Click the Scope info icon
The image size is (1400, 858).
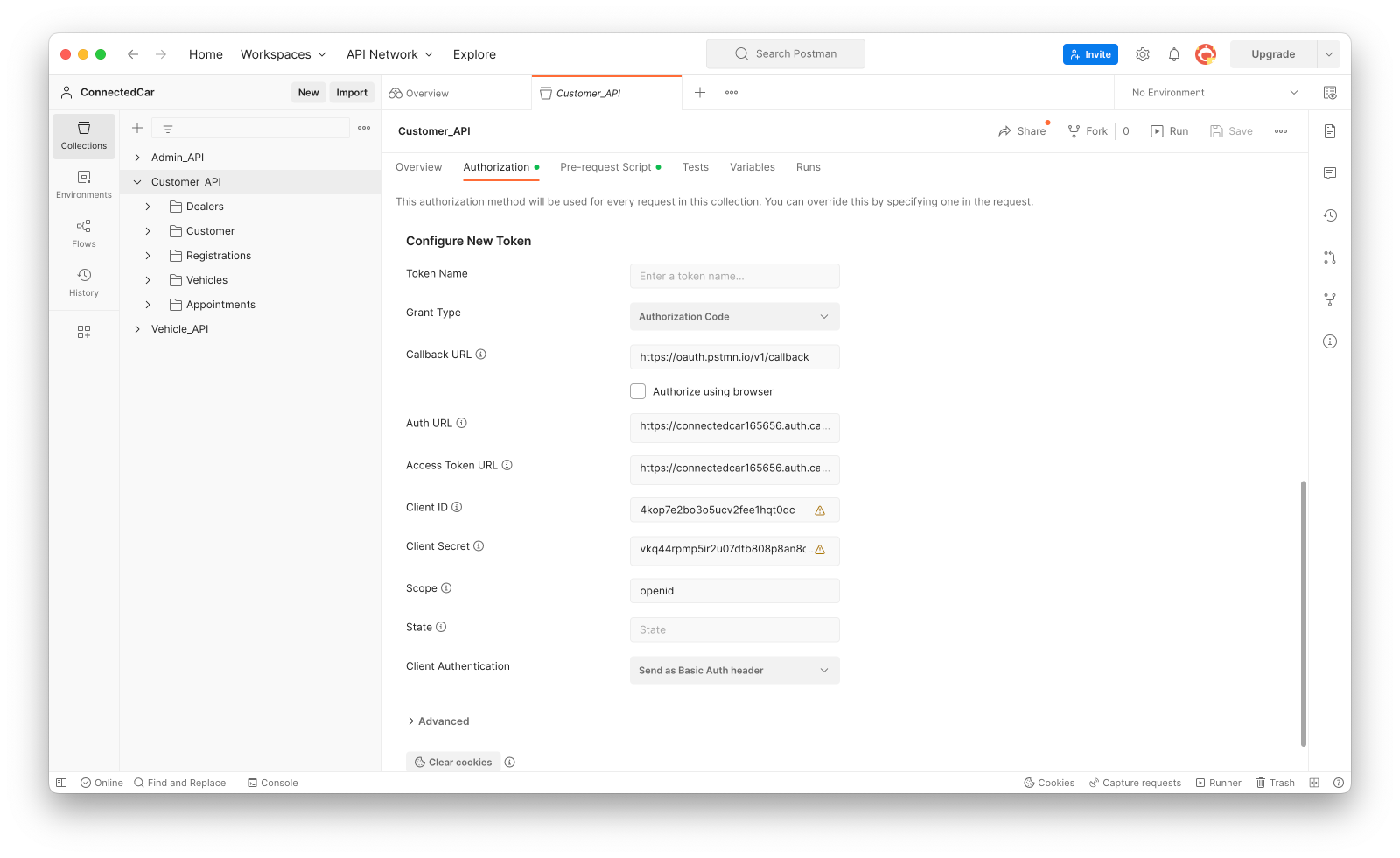tap(446, 588)
